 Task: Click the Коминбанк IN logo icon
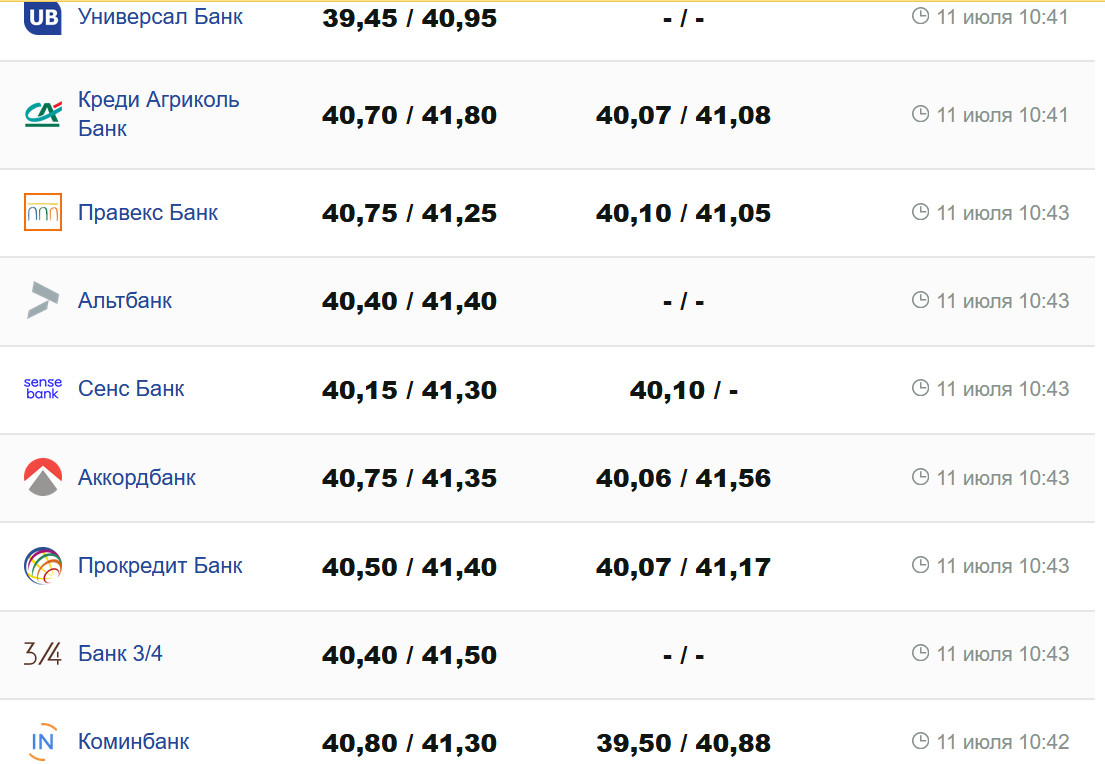click(43, 742)
